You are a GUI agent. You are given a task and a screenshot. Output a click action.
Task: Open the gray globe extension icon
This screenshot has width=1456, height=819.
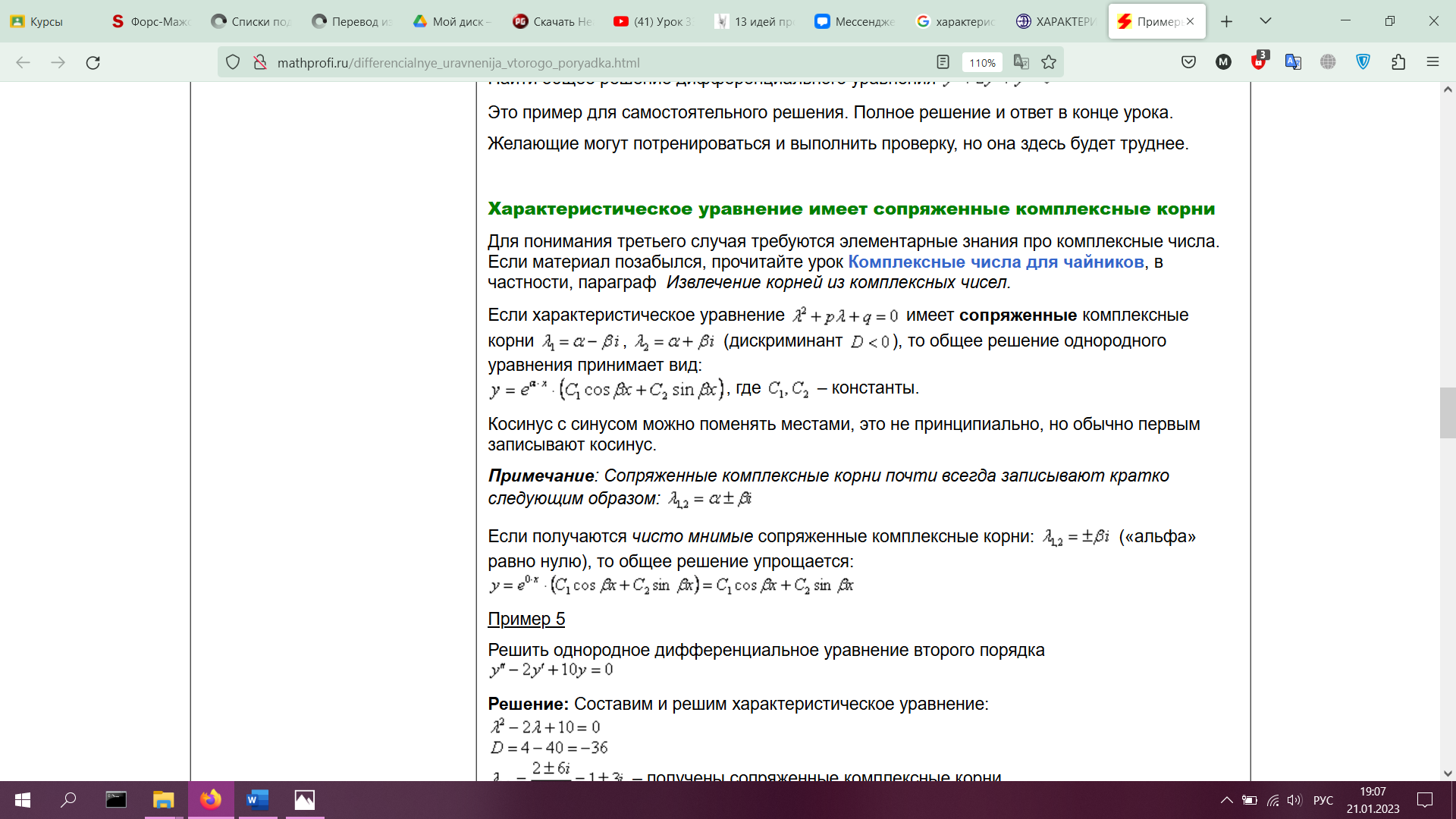pos(1328,62)
